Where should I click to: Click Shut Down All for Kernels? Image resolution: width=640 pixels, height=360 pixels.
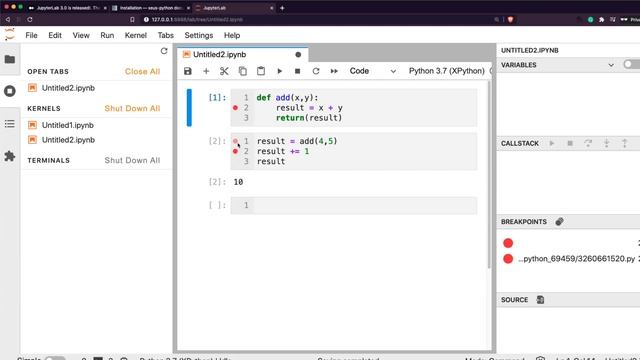coord(132,109)
